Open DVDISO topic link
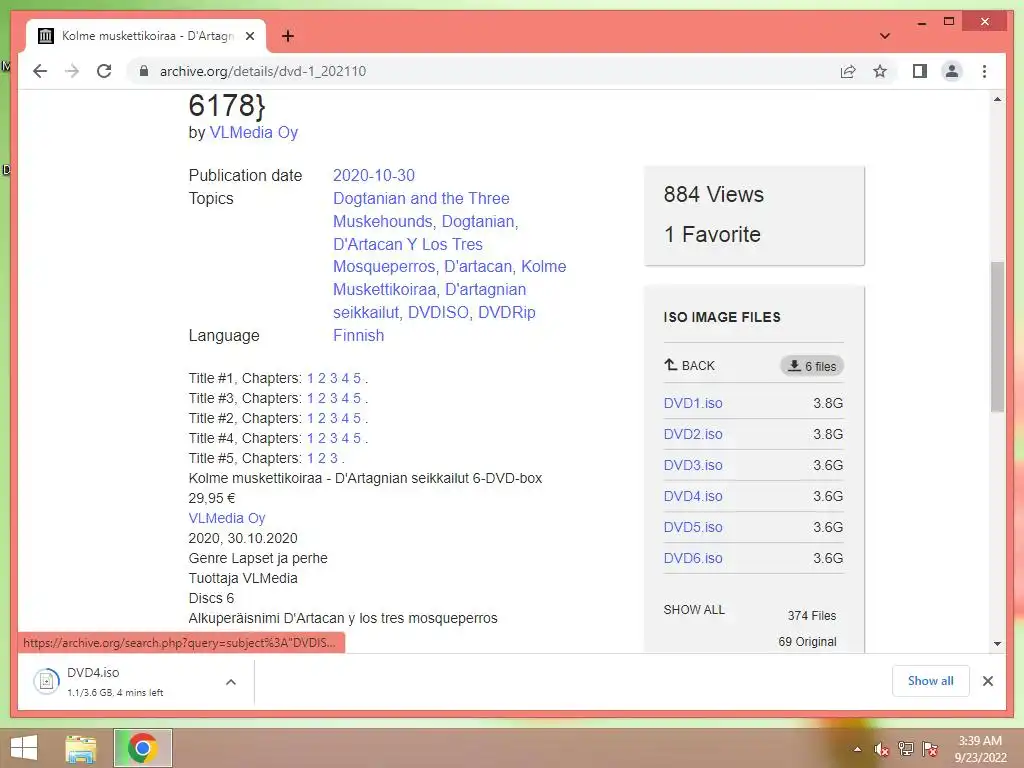Image resolution: width=1024 pixels, height=768 pixels. [438, 312]
